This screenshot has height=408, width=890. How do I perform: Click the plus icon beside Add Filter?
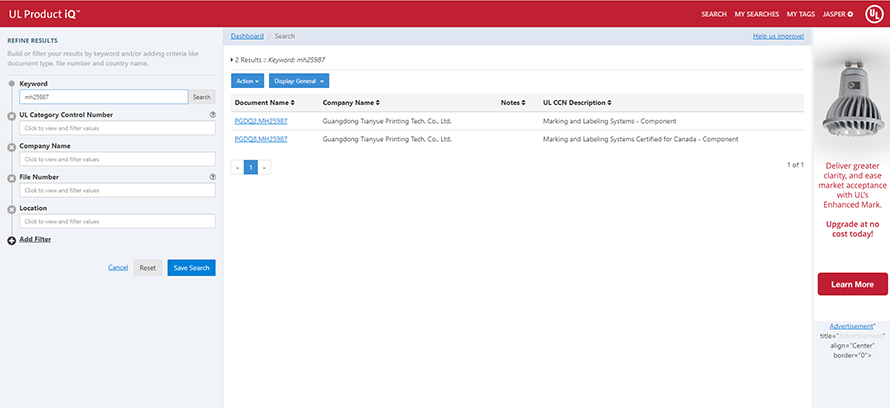(x=11, y=241)
